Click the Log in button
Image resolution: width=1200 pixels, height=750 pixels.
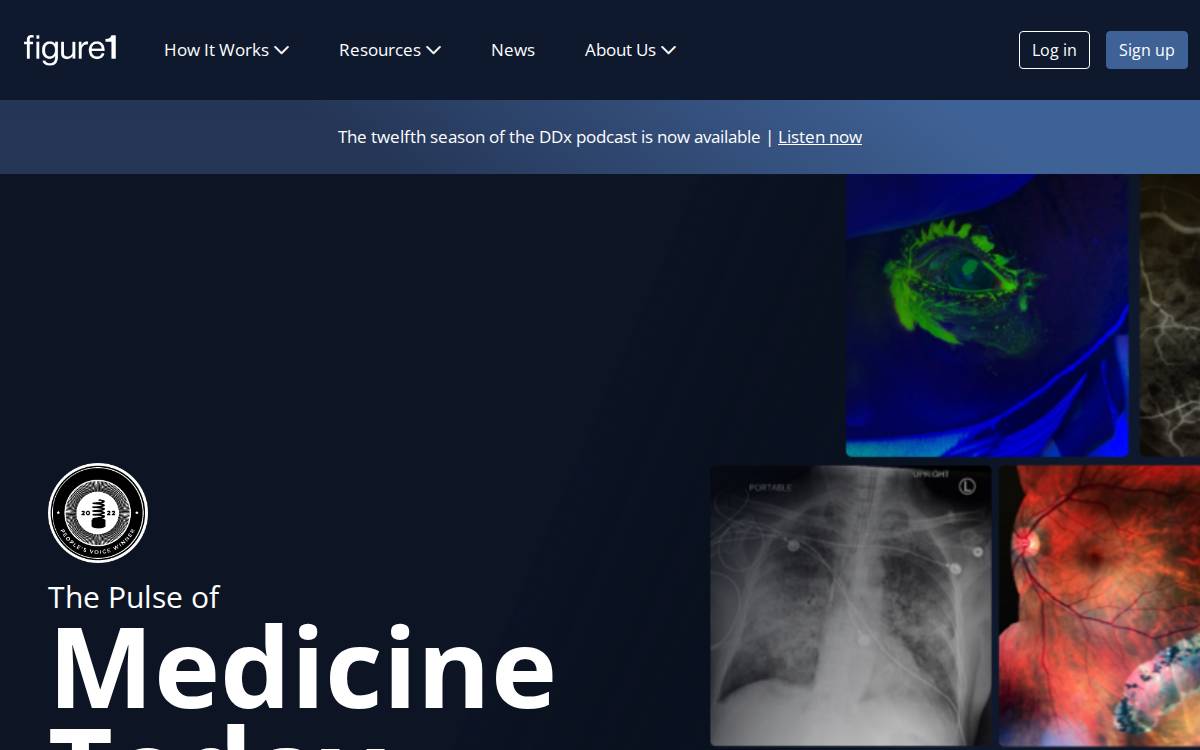pyautogui.click(x=1054, y=50)
